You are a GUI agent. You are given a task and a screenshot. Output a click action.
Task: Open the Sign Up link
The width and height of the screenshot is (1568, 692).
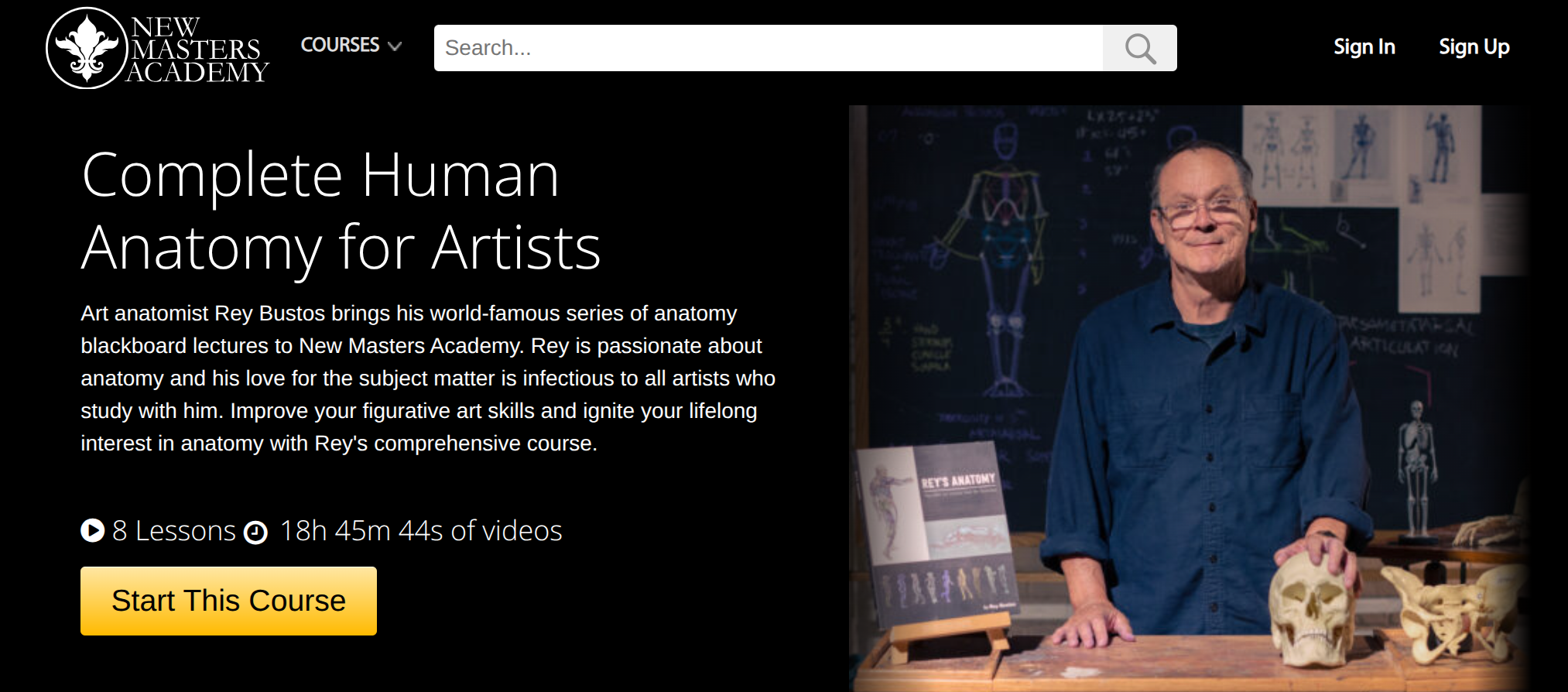[x=1474, y=47]
